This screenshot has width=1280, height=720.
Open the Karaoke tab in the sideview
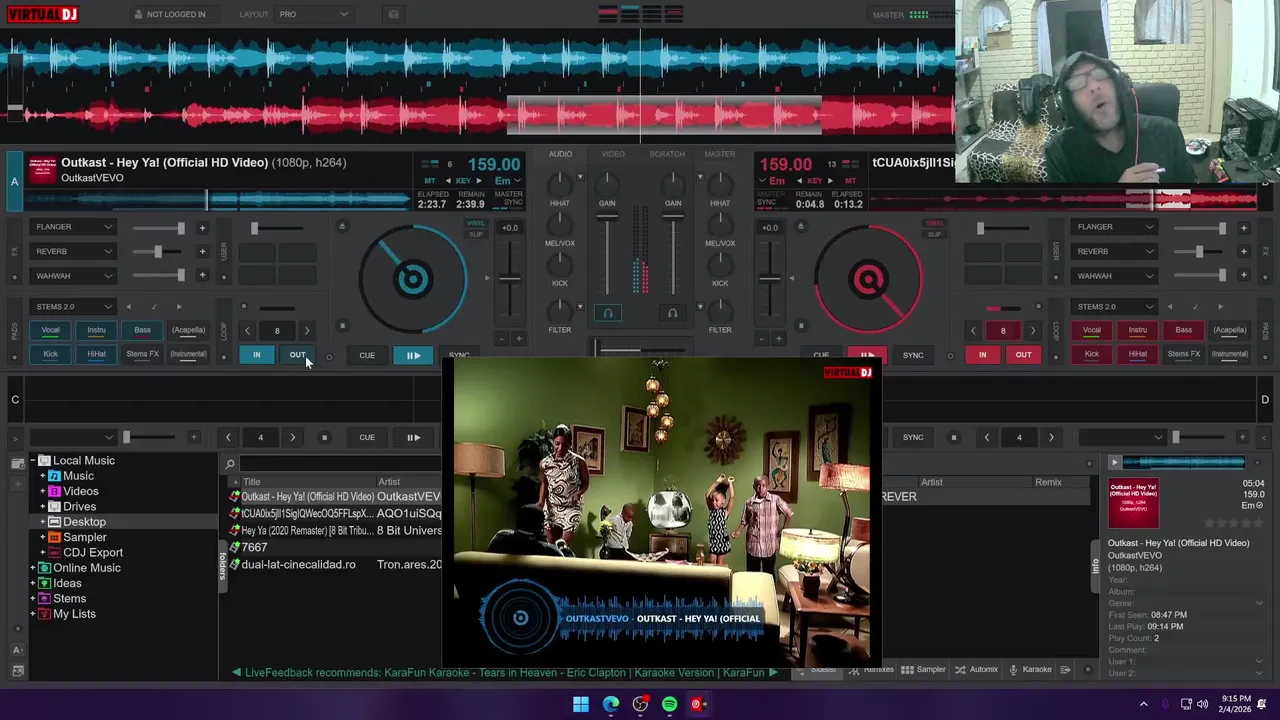coord(1030,670)
